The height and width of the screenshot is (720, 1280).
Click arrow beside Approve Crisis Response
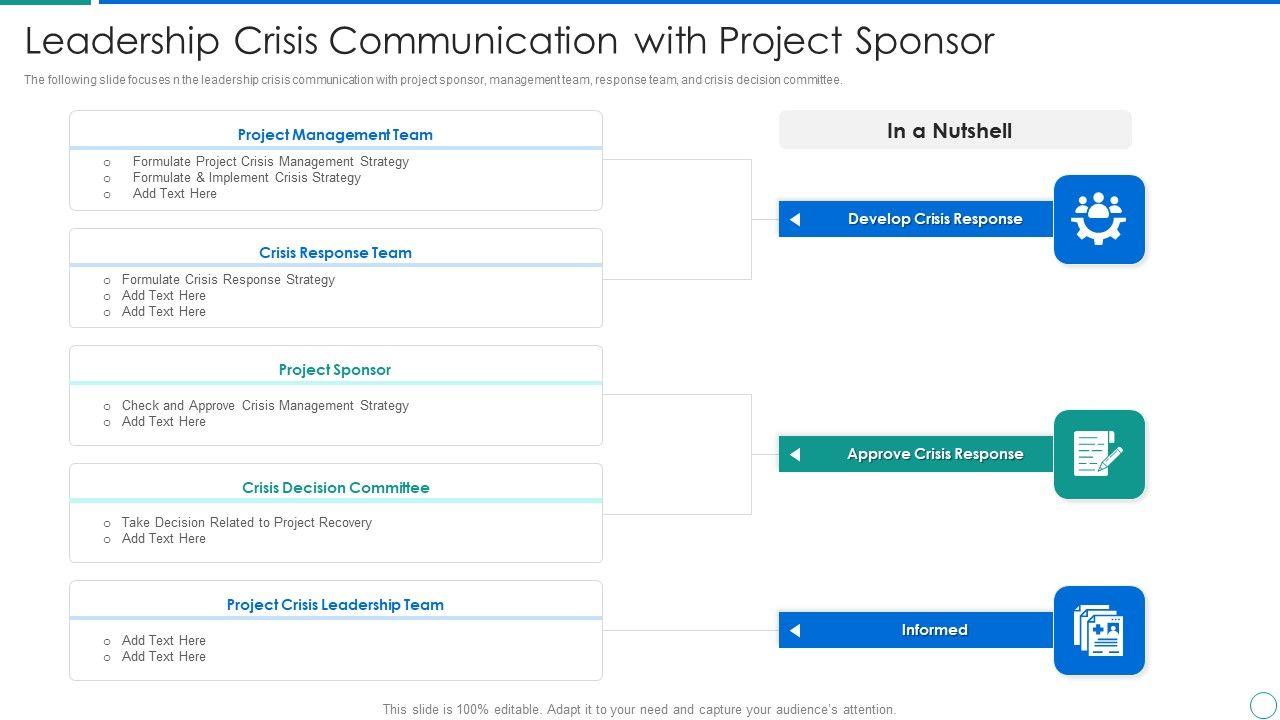click(x=795, y=454)
